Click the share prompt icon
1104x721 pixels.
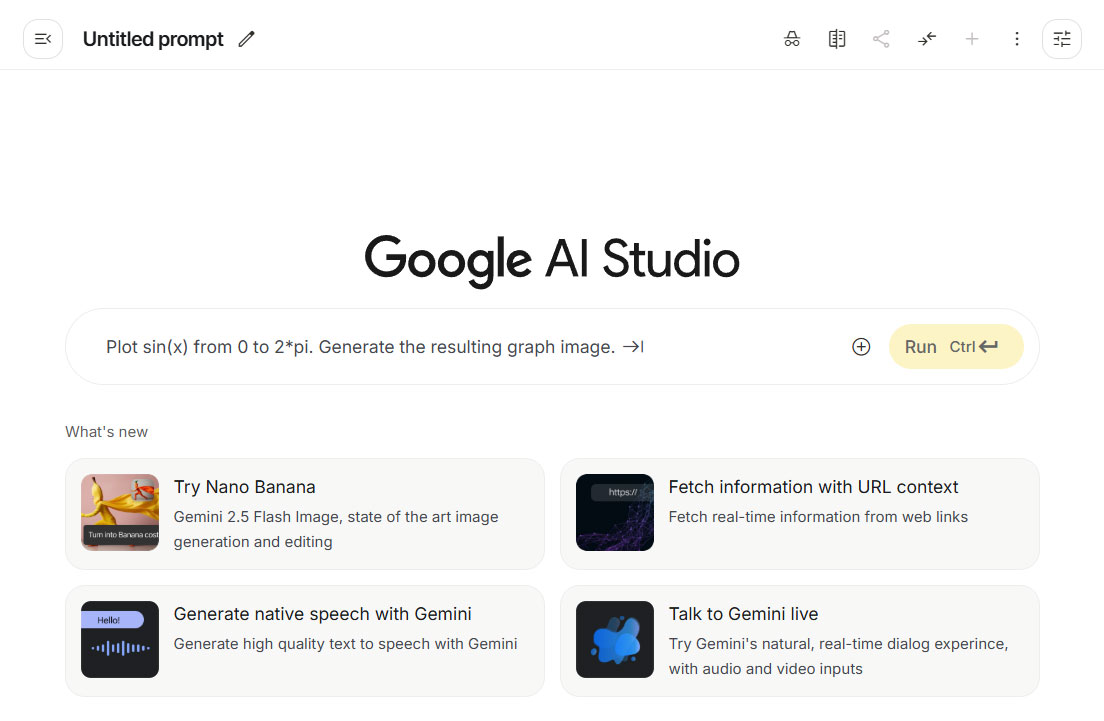tap(881, 39)
